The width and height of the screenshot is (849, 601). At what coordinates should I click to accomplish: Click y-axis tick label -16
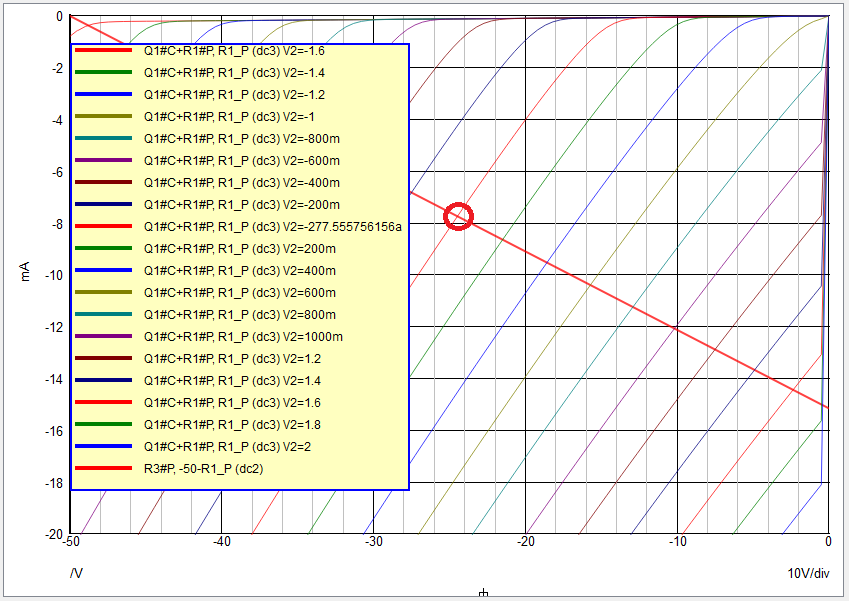54,432
